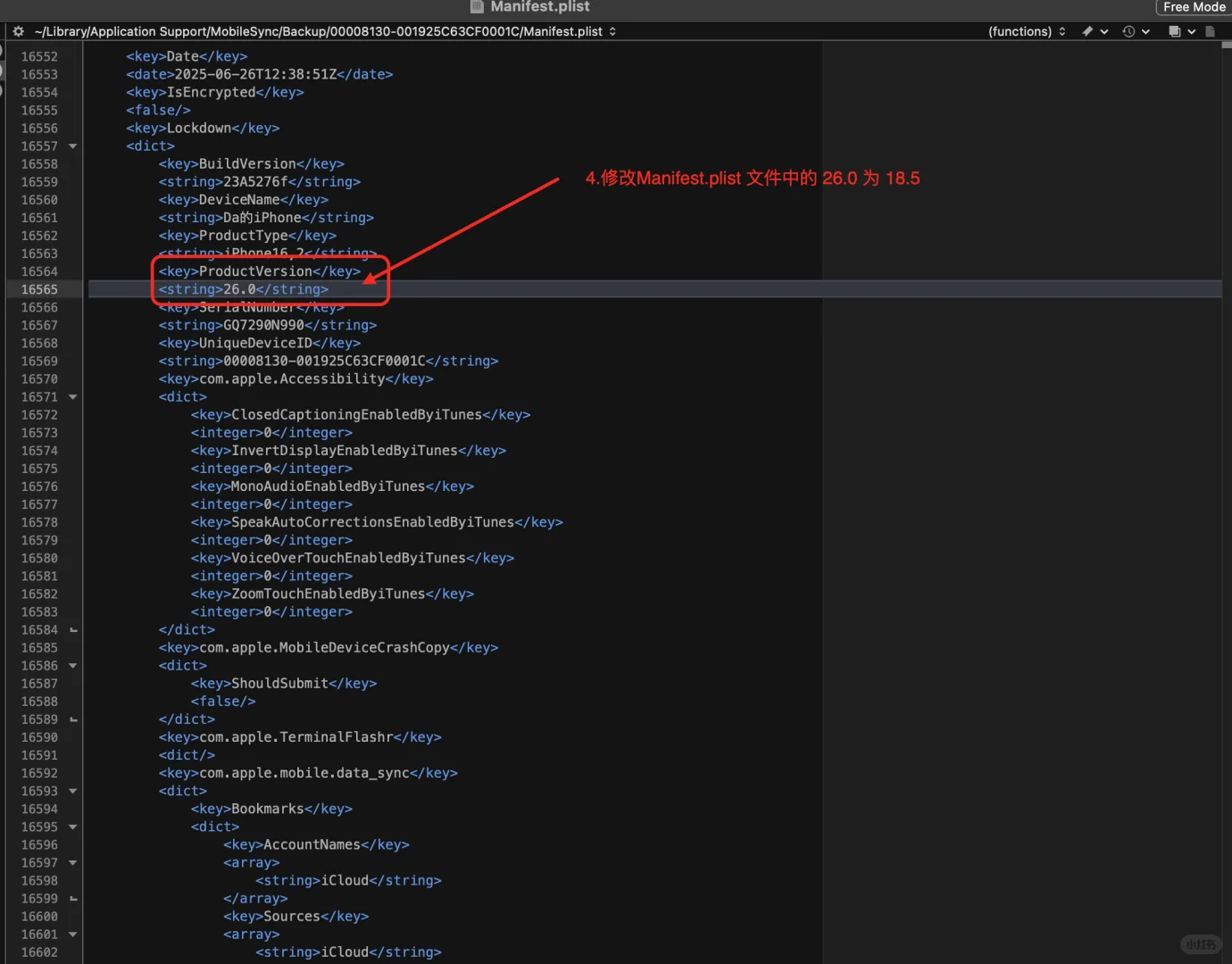Click the ShouldSubmit key line

[x=284, y=684]
